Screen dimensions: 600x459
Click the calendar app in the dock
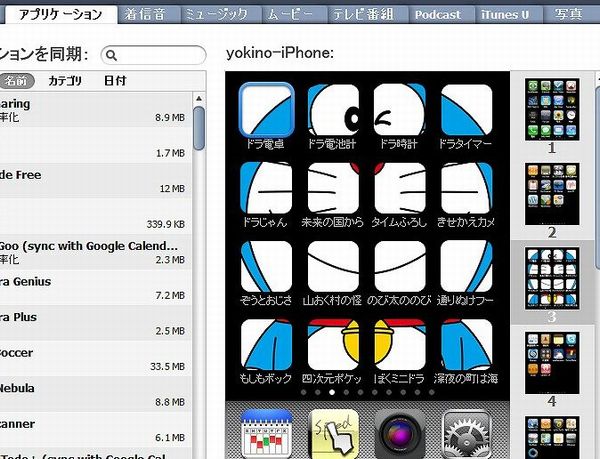pyautogui.click(x=266, y=434)
